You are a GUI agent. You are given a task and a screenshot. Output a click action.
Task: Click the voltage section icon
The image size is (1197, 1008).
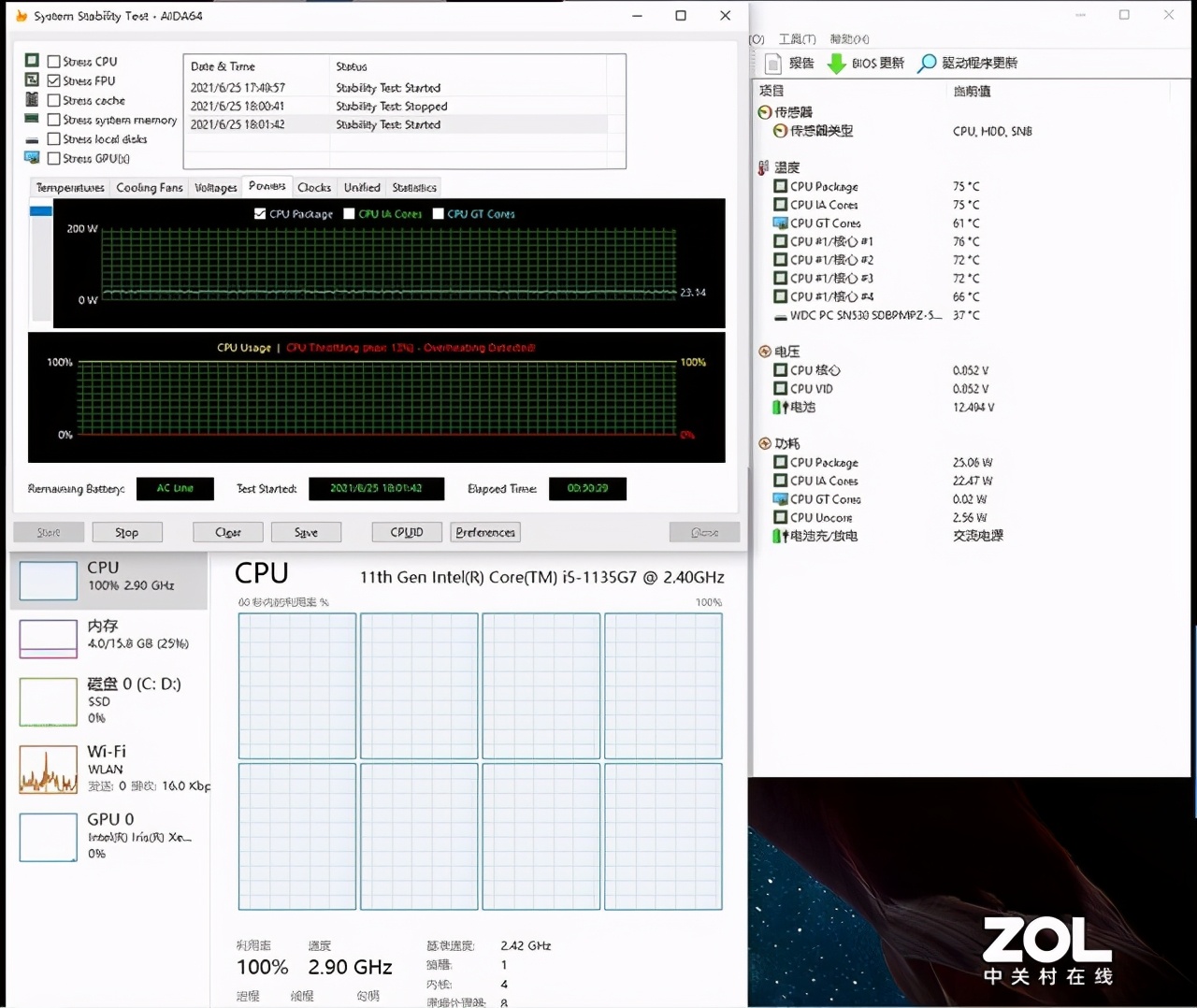(765, 352)
